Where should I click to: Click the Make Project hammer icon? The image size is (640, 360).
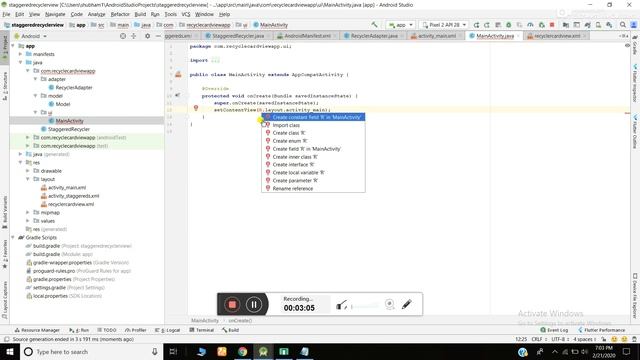pyautogui.click(x=374, y=24)
